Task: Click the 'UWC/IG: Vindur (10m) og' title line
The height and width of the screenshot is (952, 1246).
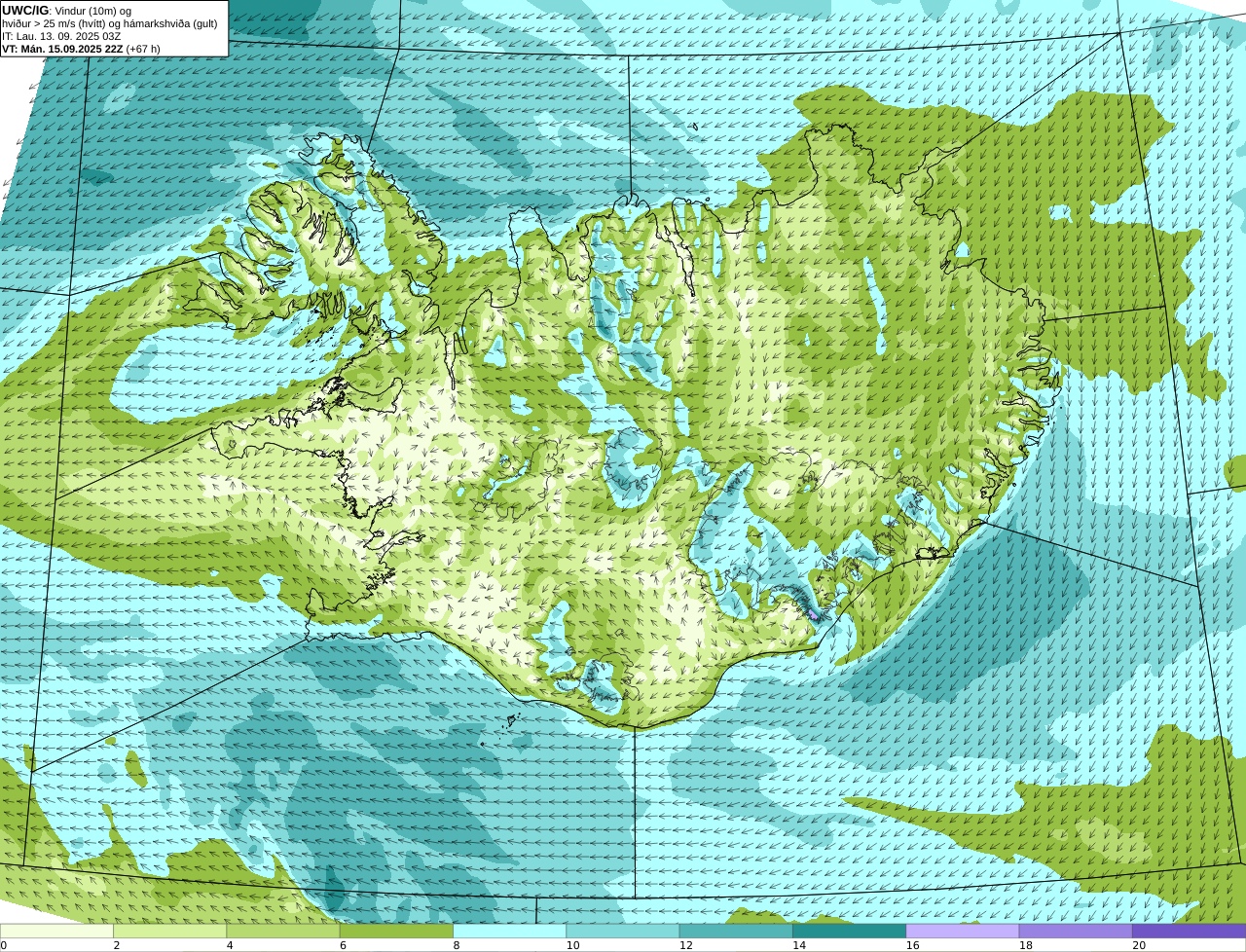Action: [x=67, y=11]
